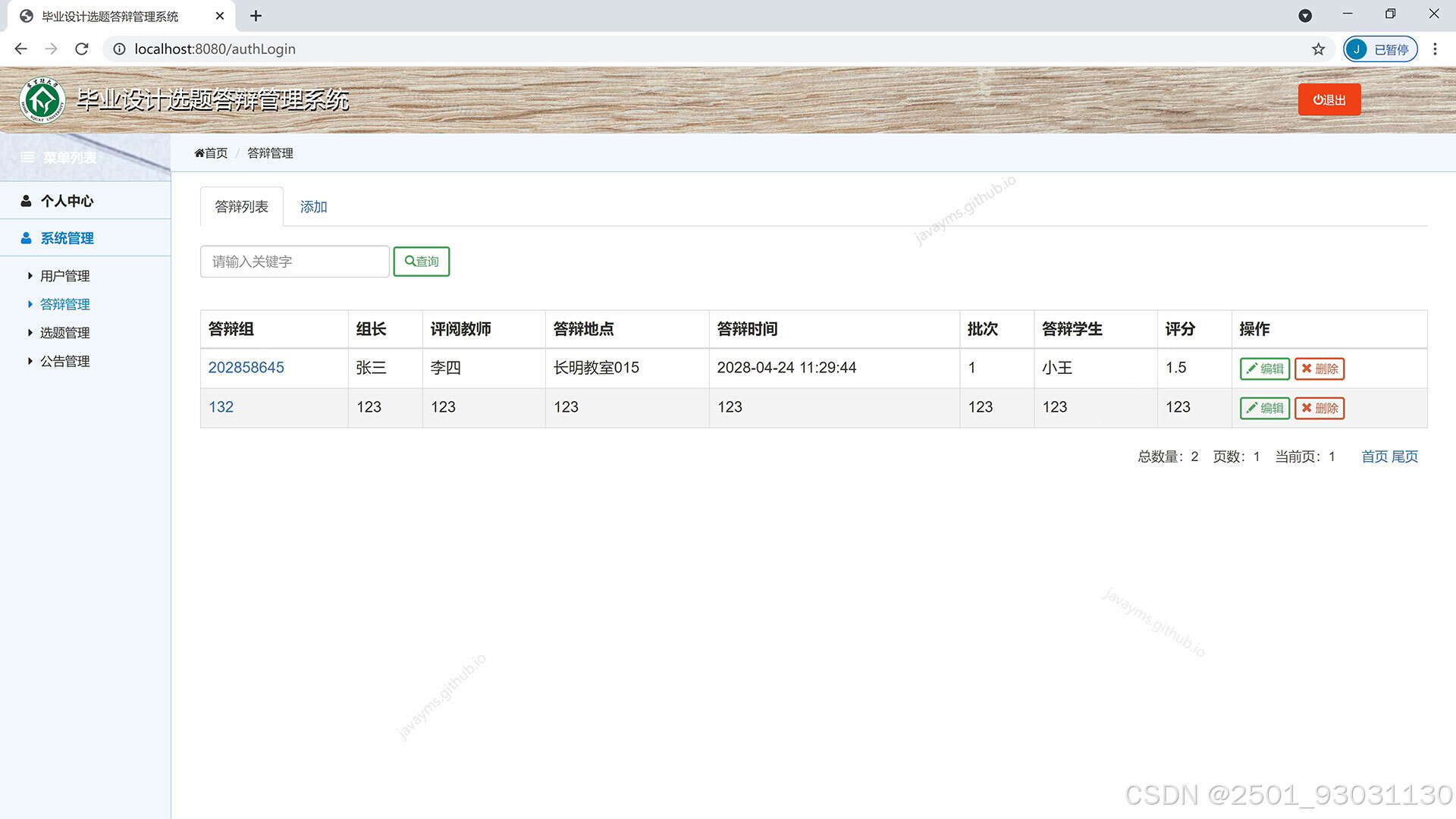Open 选题管理 in the sidebar
Screen dimensions: 1456x819
click(x=64, y=333)
